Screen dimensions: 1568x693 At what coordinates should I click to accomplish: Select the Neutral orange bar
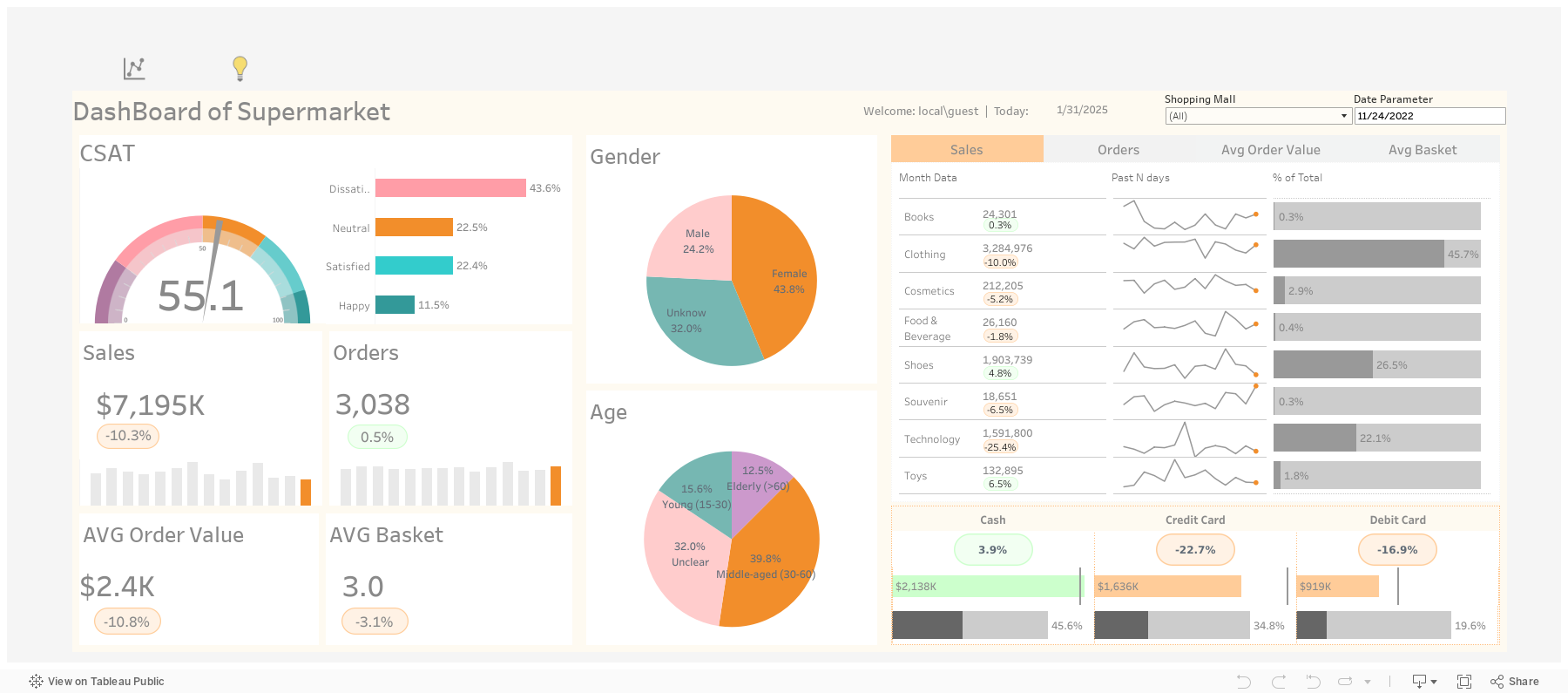414,228
